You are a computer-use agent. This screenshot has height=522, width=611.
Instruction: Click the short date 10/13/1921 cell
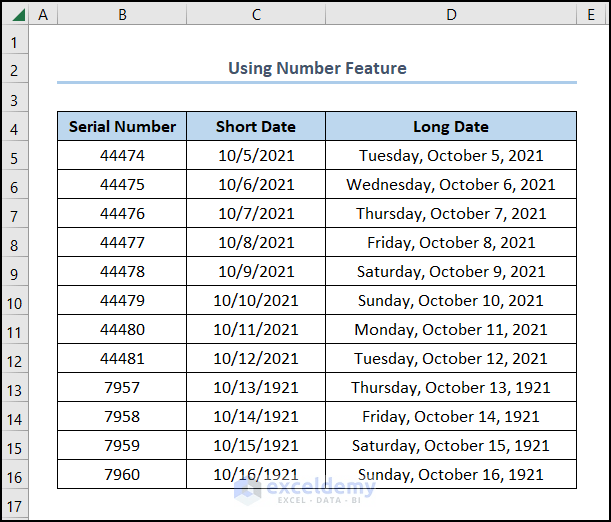tap(256, 387)
